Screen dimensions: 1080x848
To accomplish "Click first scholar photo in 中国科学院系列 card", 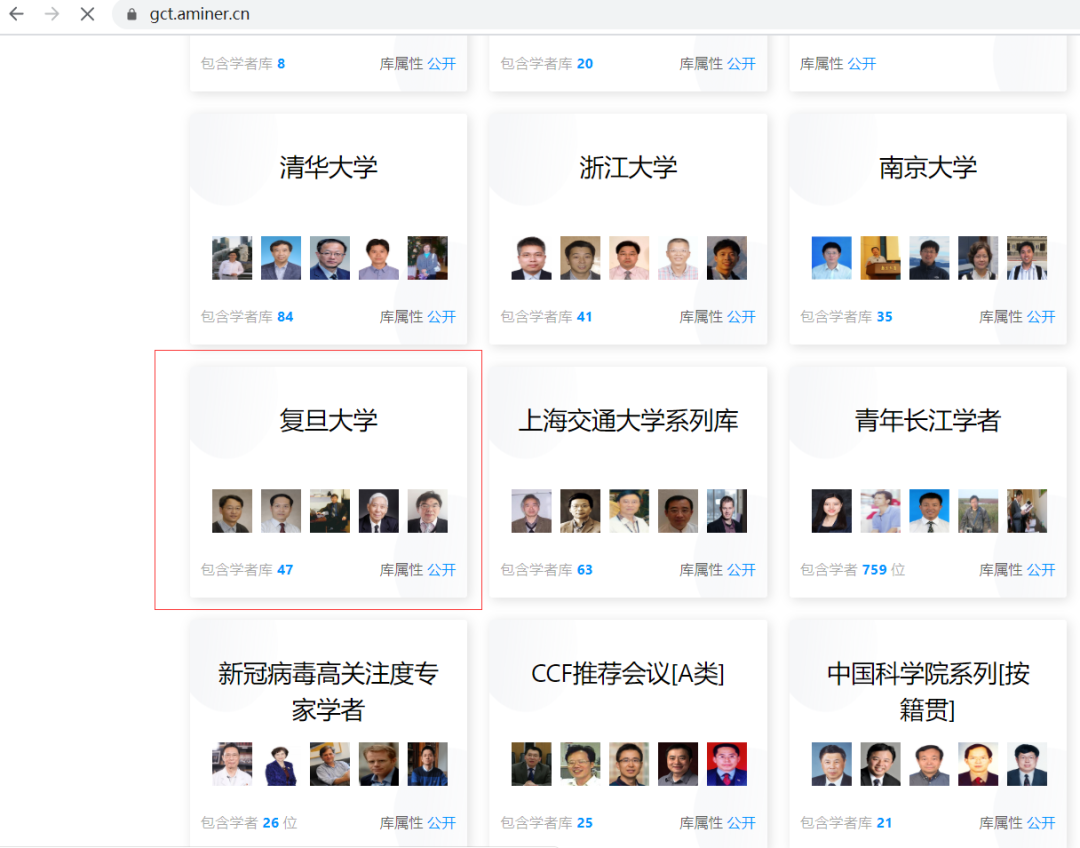I will [831, 764].
